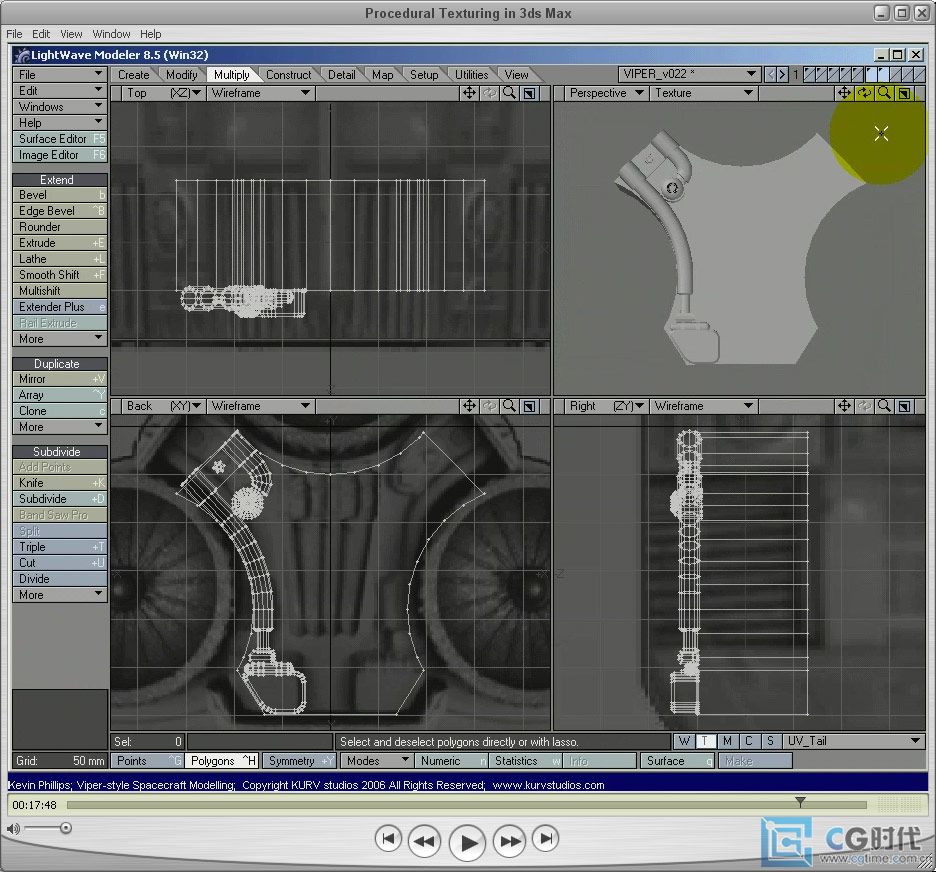Viewport: 936px width, 872px height.
Task: Fast forward the video
Action: click(x=510, y=841)
